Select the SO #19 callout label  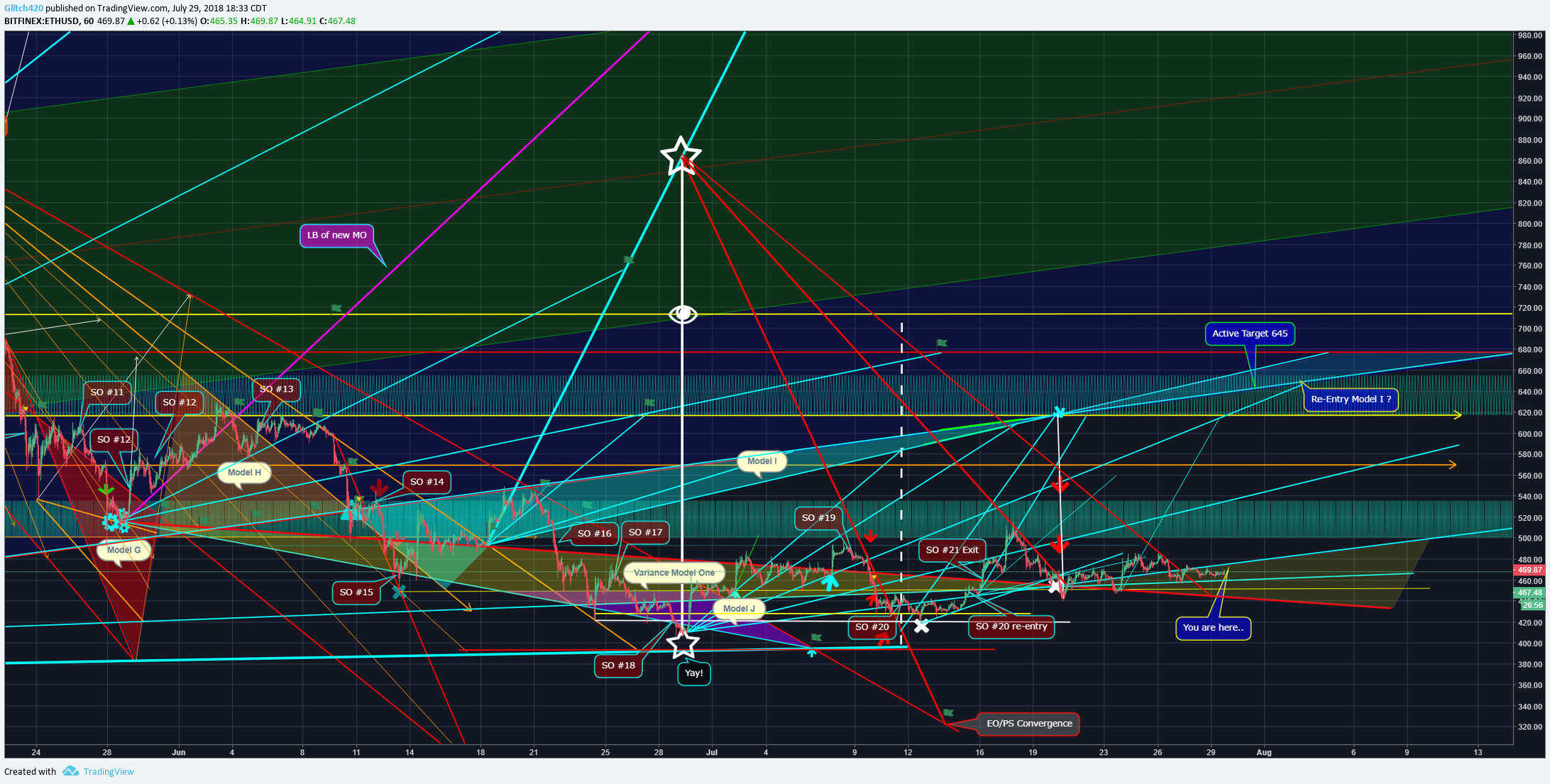(819, 518)
